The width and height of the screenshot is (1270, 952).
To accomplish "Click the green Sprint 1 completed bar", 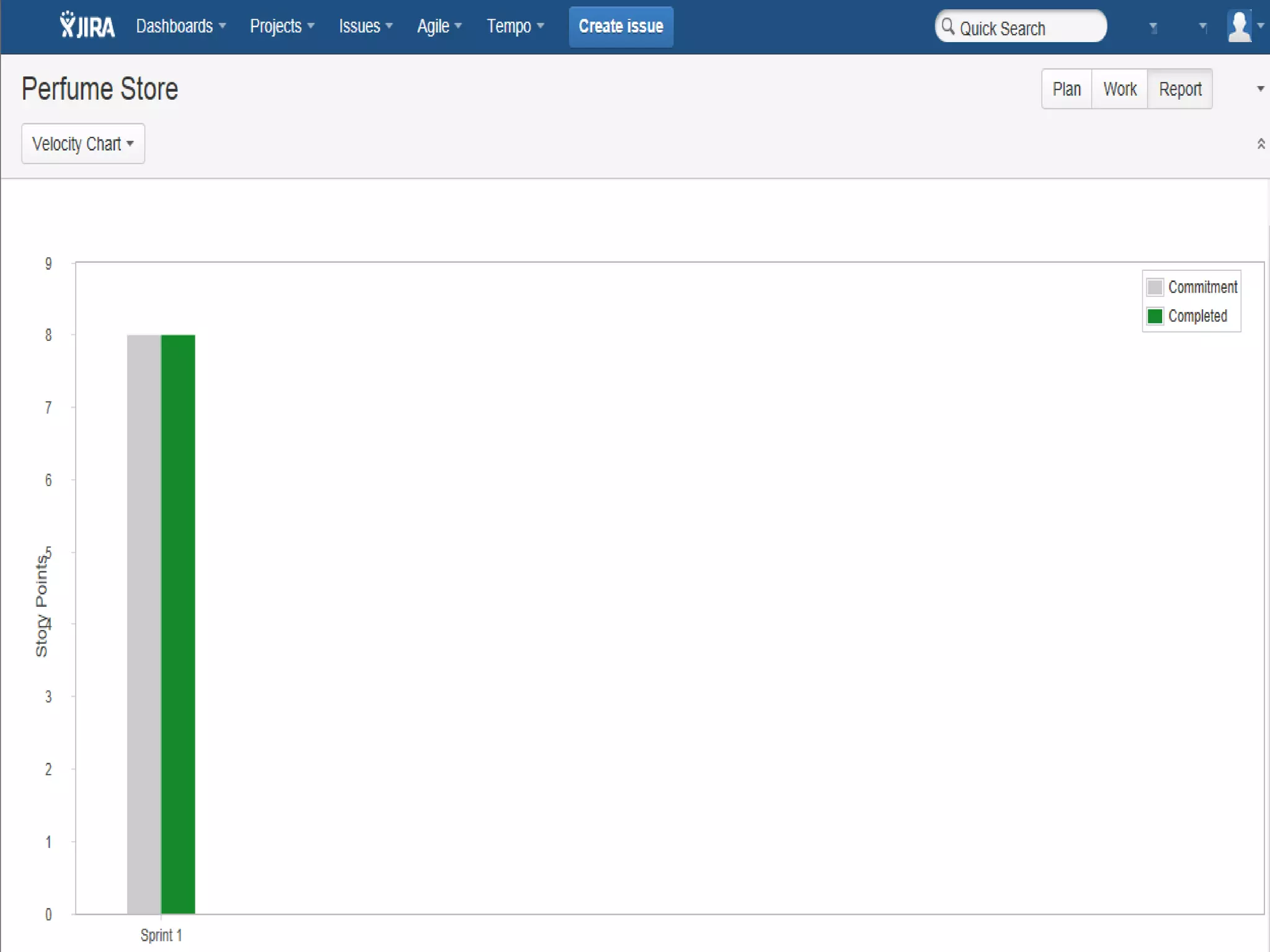I will pyautogui.click(x=178, y=623).
